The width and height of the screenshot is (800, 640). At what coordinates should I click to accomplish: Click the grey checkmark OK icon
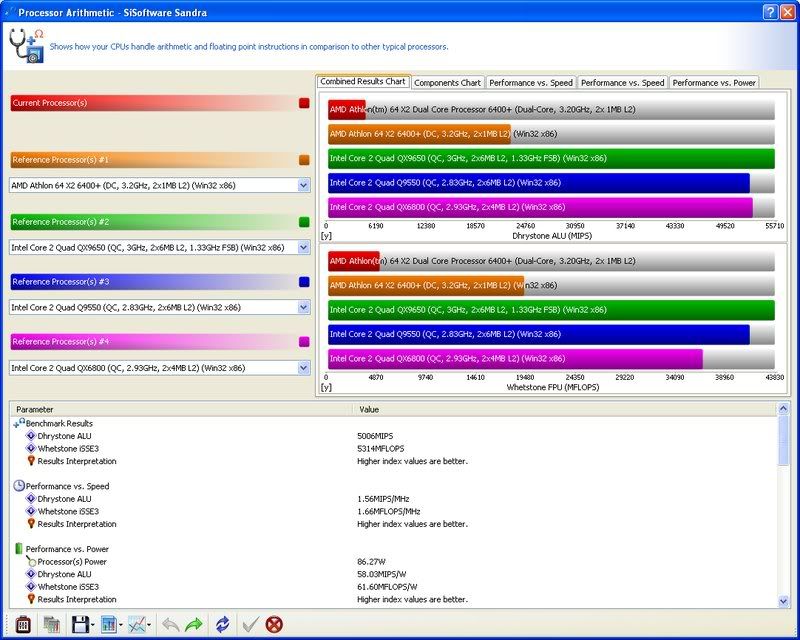[x=250, y=625]
